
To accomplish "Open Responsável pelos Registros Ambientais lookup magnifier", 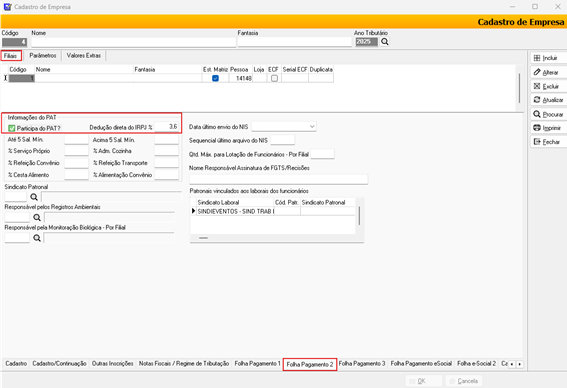I will click(x=37, y=217).
